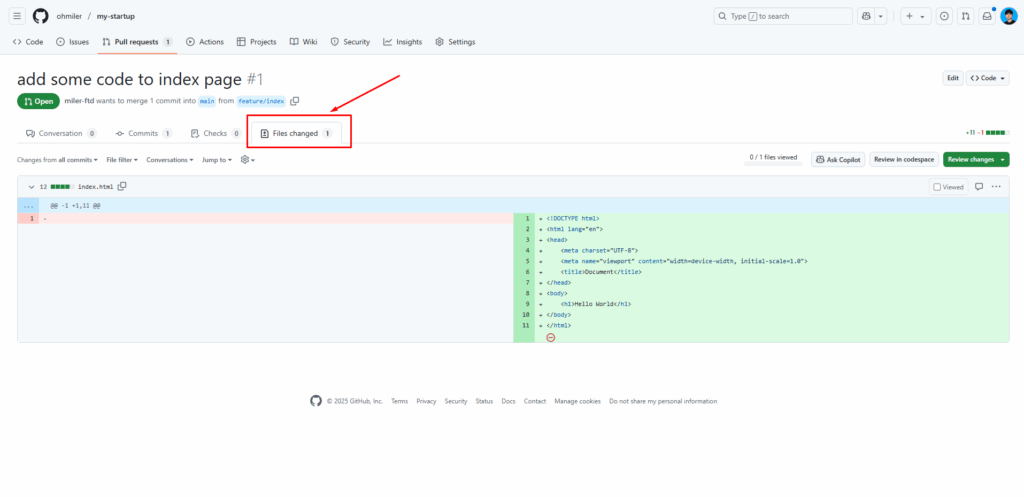Open the pull requests icon in header

965,16
